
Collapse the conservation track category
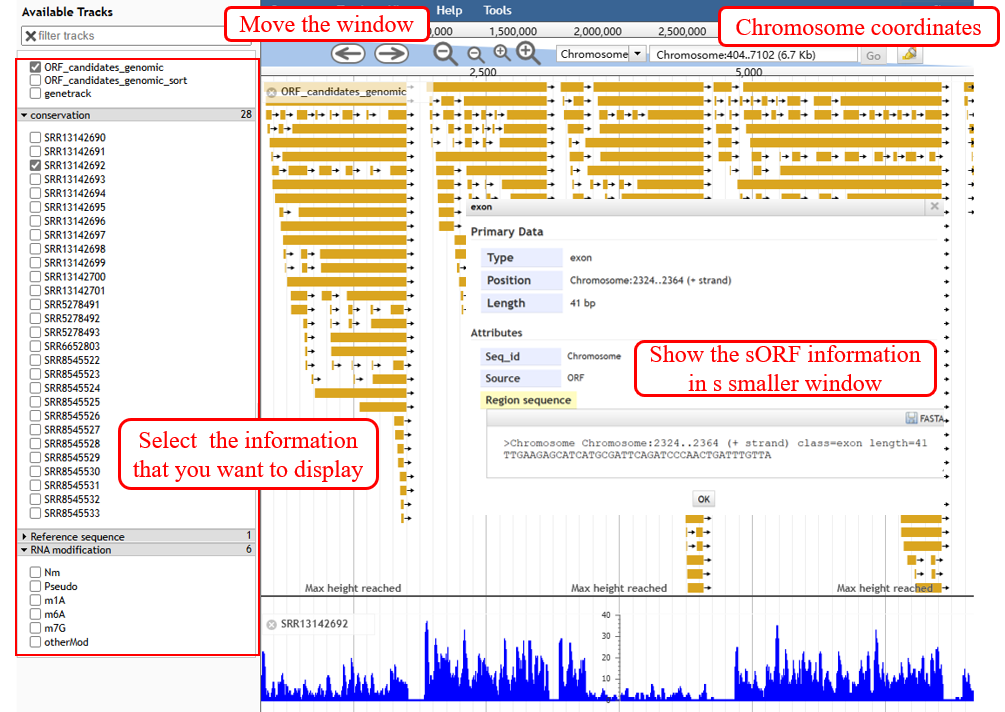tap(24, 115)
